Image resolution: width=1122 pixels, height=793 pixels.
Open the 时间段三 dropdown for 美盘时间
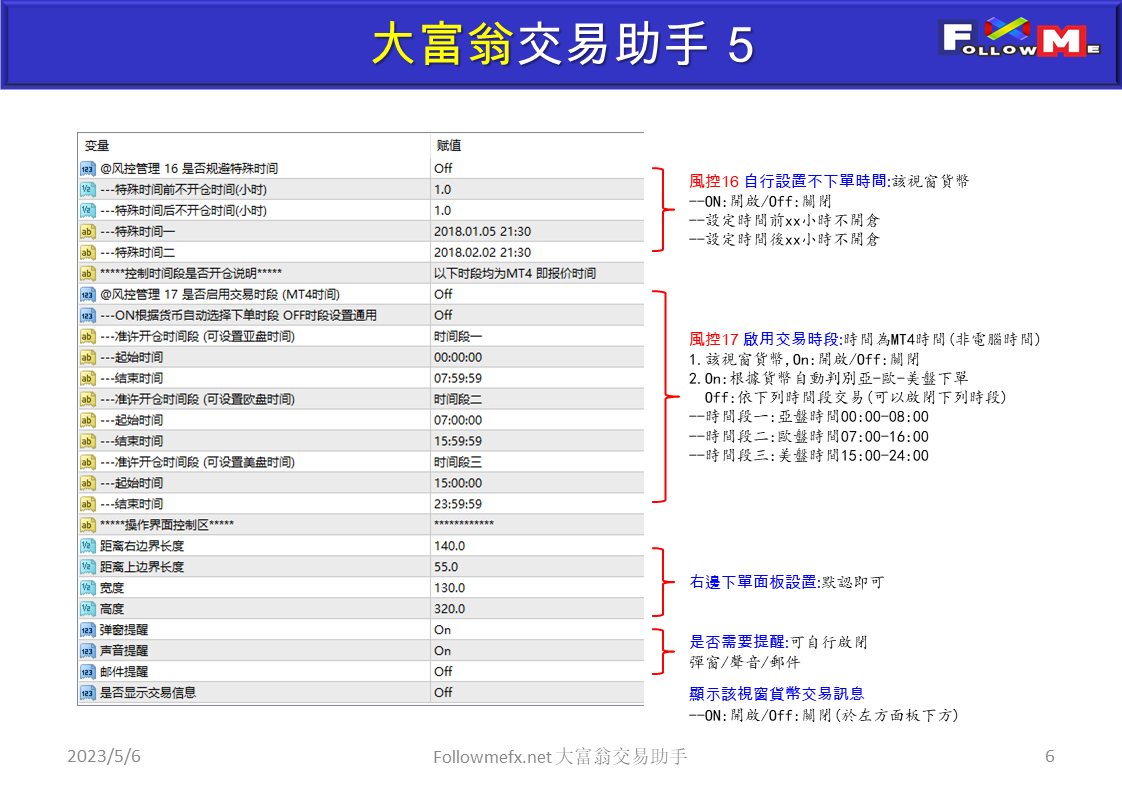[460, 461]
